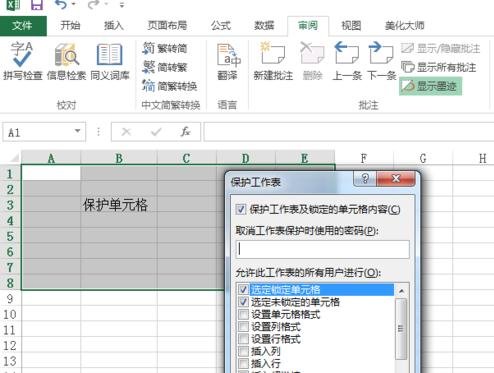Click the formula bar cancel X icon

(x=126, y=132)
